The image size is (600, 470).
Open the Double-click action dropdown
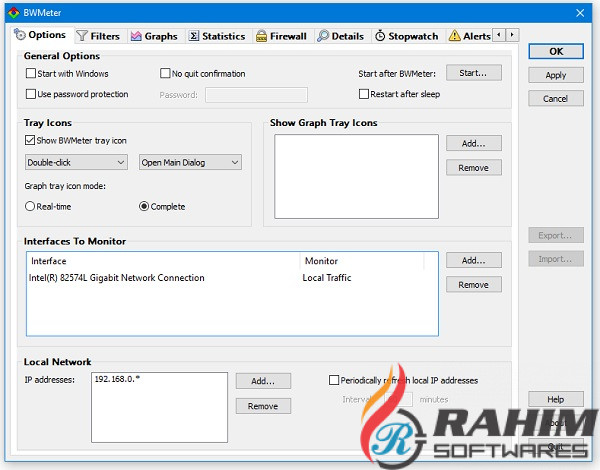[76, 162]
